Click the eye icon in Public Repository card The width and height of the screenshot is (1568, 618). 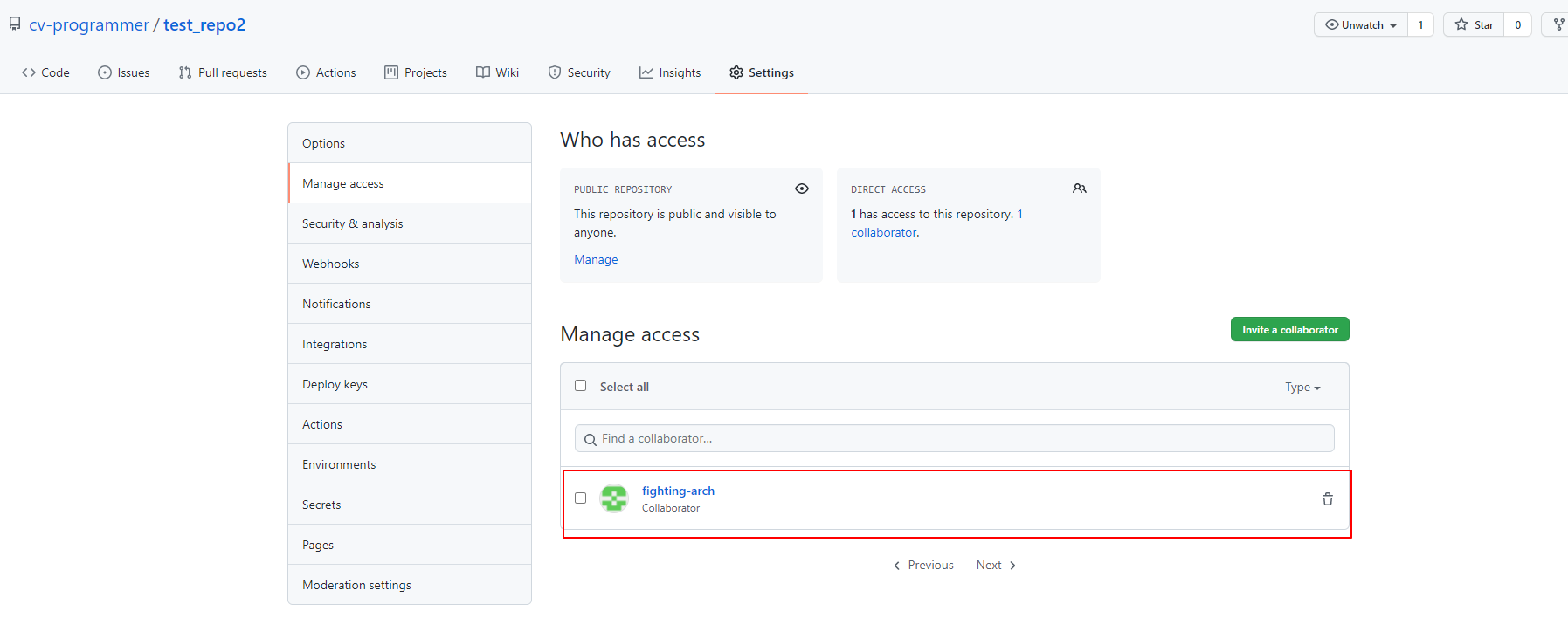pos(801,189)
